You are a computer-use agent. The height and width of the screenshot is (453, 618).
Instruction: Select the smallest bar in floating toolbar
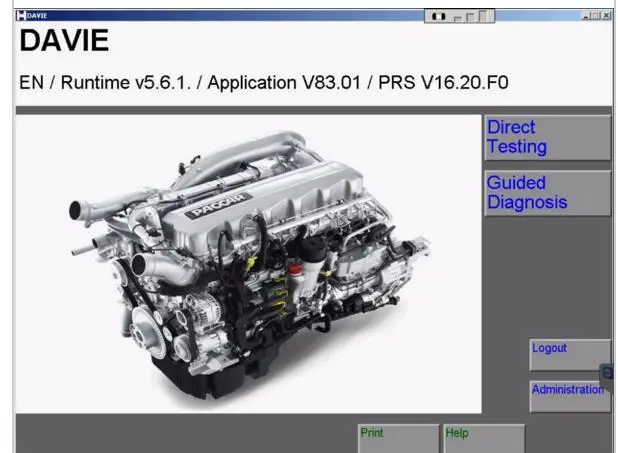coord(458,19)
